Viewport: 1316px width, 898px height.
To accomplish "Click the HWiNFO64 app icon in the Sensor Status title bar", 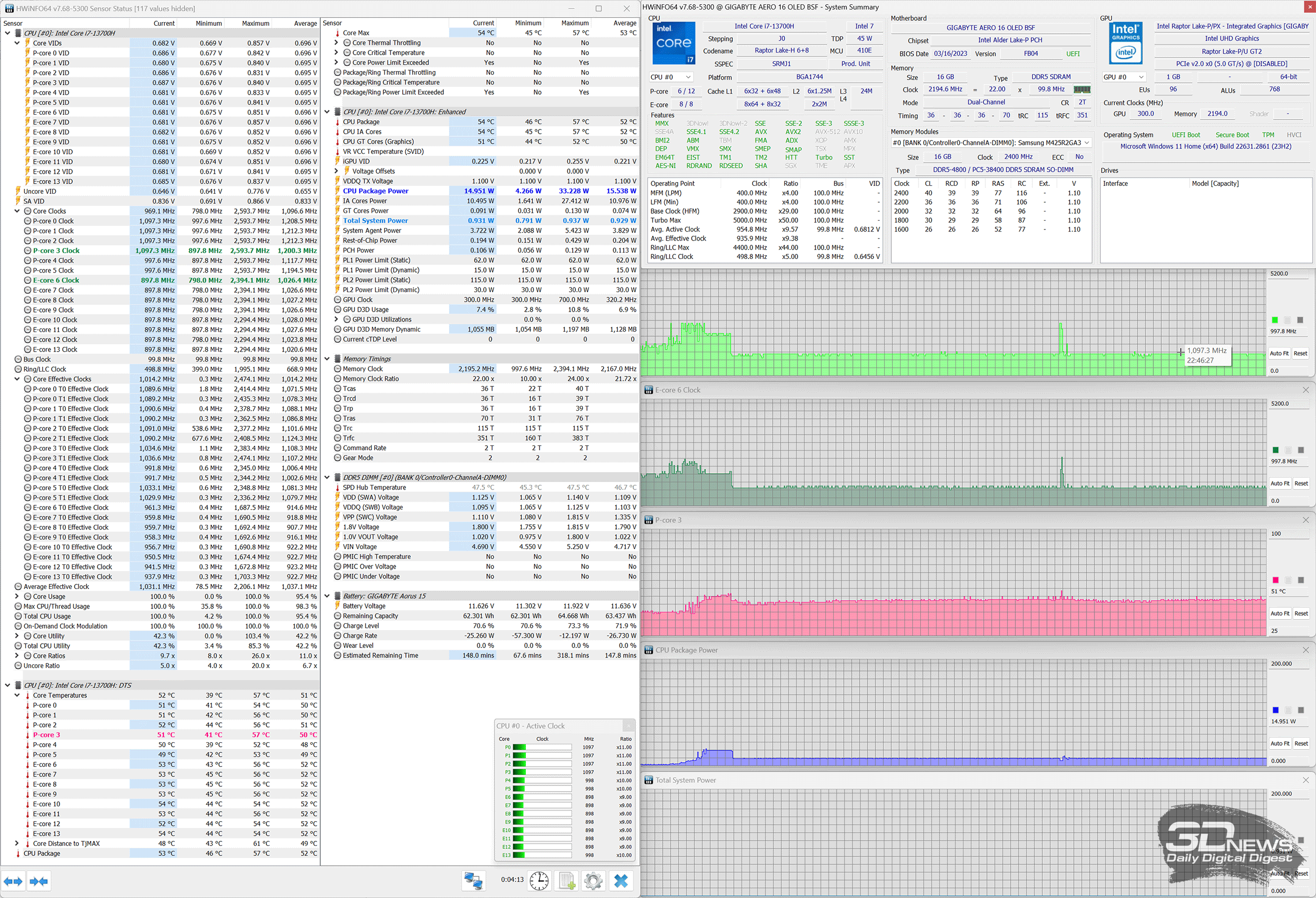I will (9, 8).
